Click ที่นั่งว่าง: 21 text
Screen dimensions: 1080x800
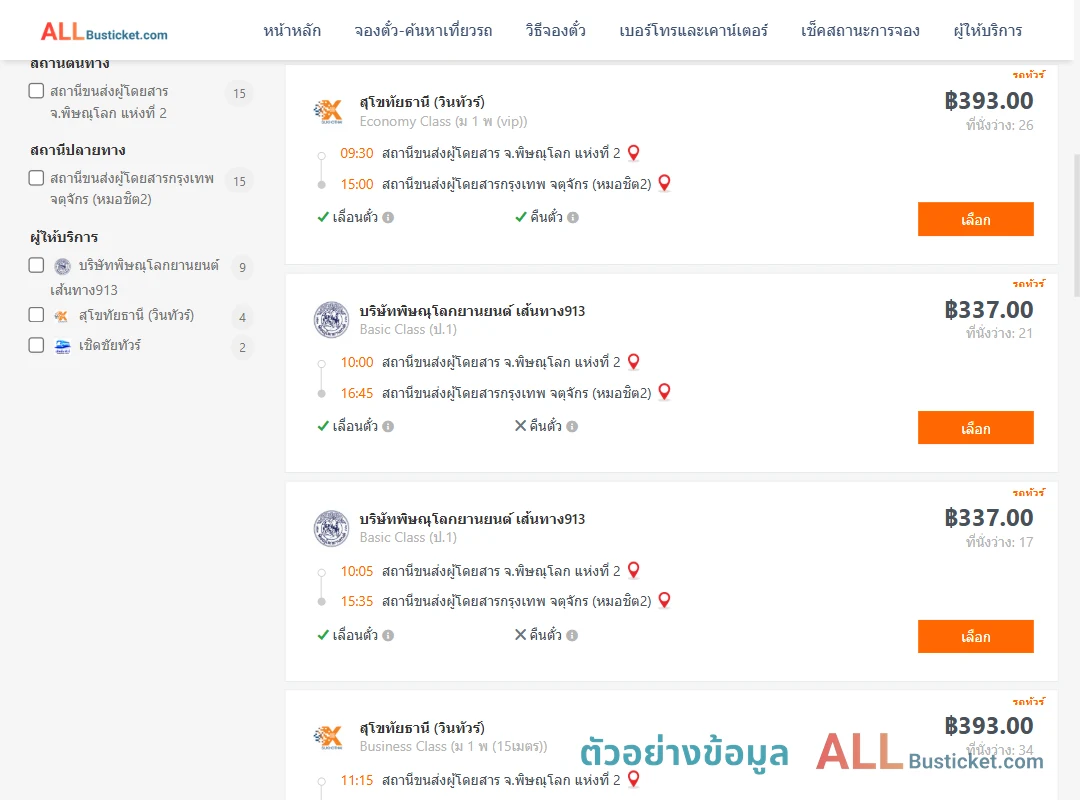[999, 334]
